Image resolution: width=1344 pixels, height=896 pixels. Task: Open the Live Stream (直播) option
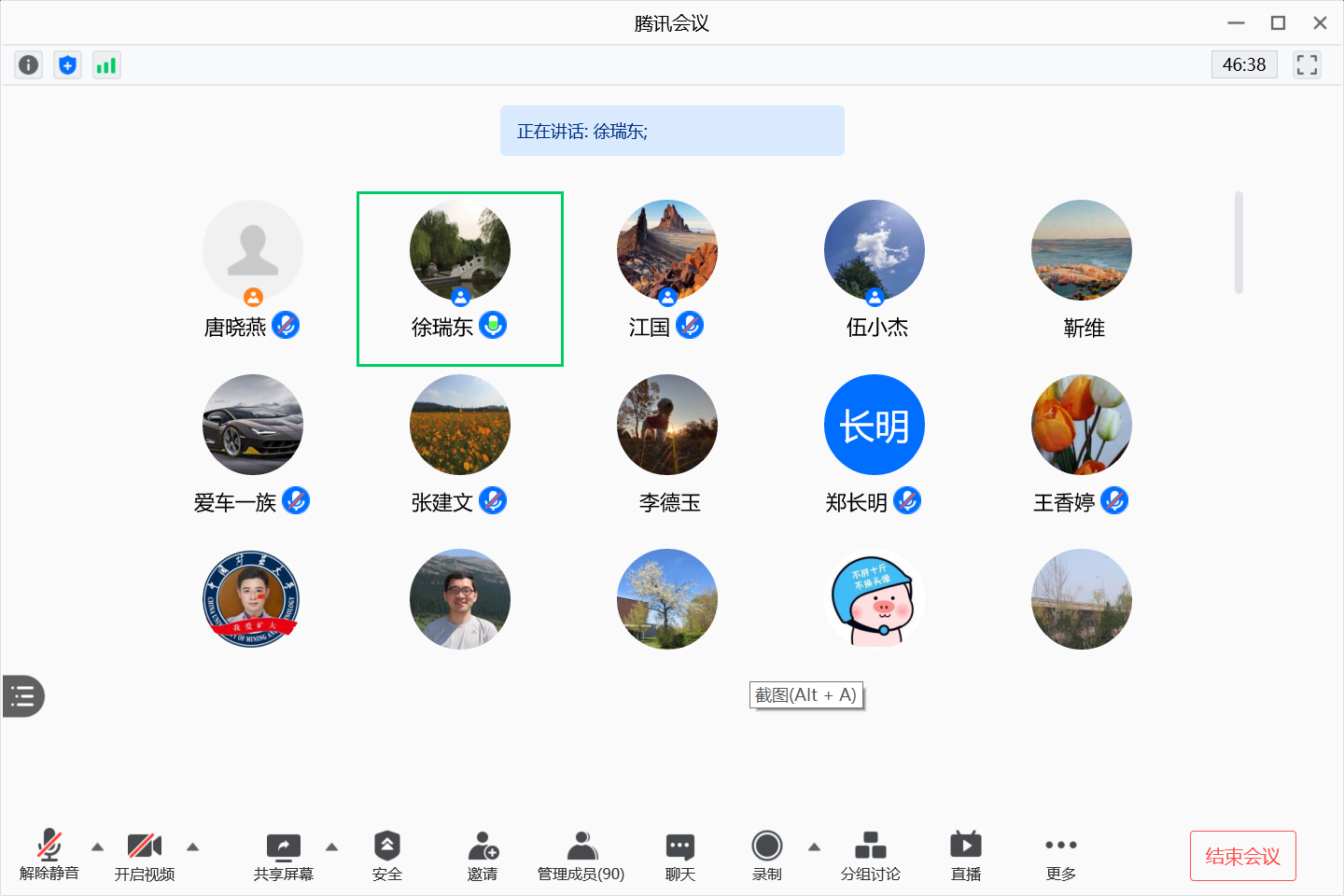click(965, 855)
